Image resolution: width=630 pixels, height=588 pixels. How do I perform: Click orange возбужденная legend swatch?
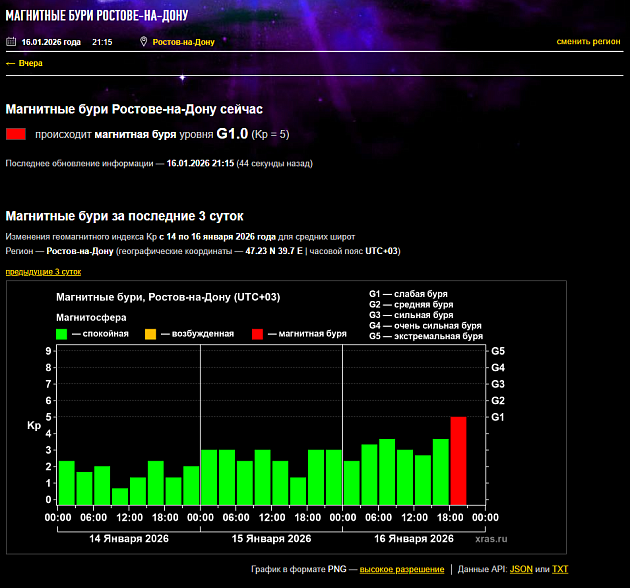pos(150,334)
